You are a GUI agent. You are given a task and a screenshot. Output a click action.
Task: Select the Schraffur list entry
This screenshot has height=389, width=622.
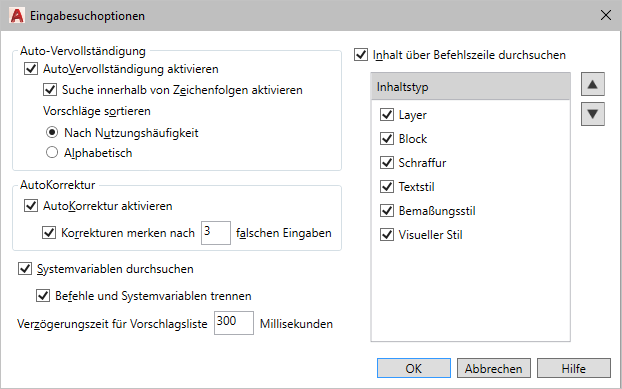click(x=422, y=163)
